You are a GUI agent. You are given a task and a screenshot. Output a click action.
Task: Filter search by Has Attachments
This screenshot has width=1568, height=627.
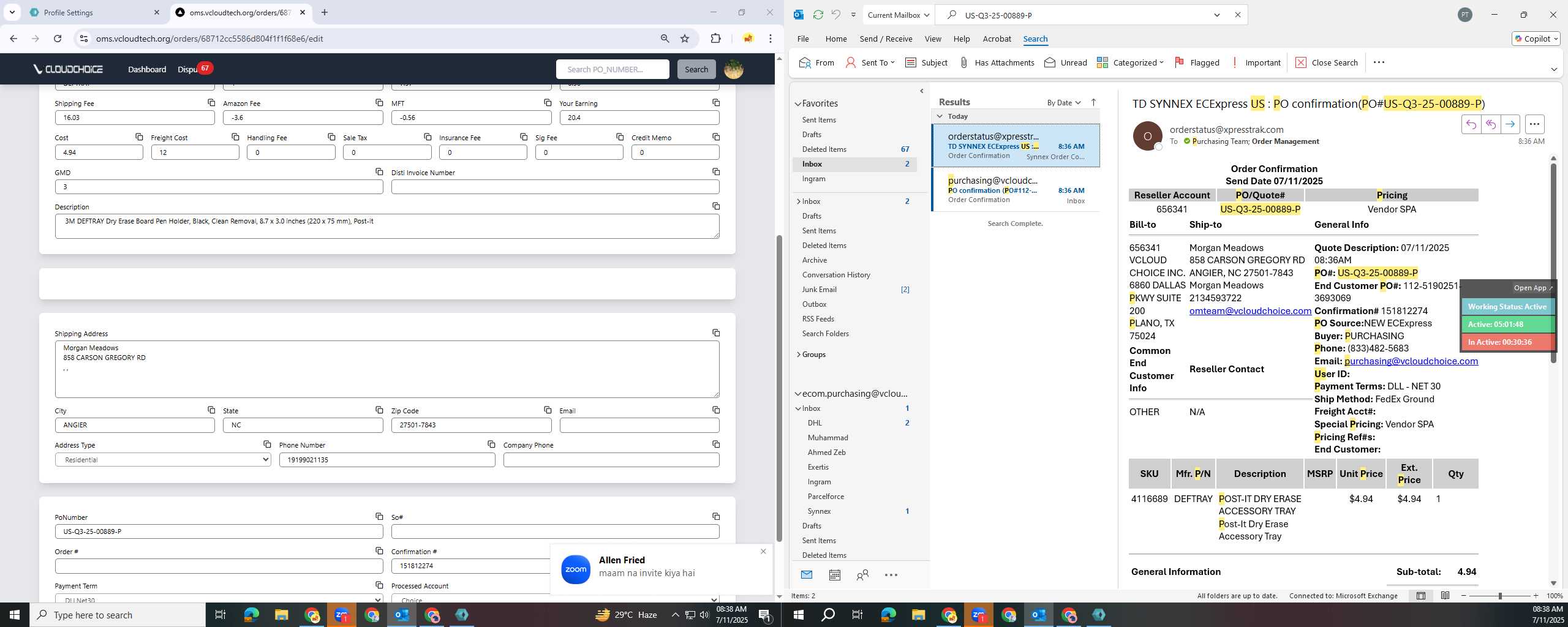(997, 62)
